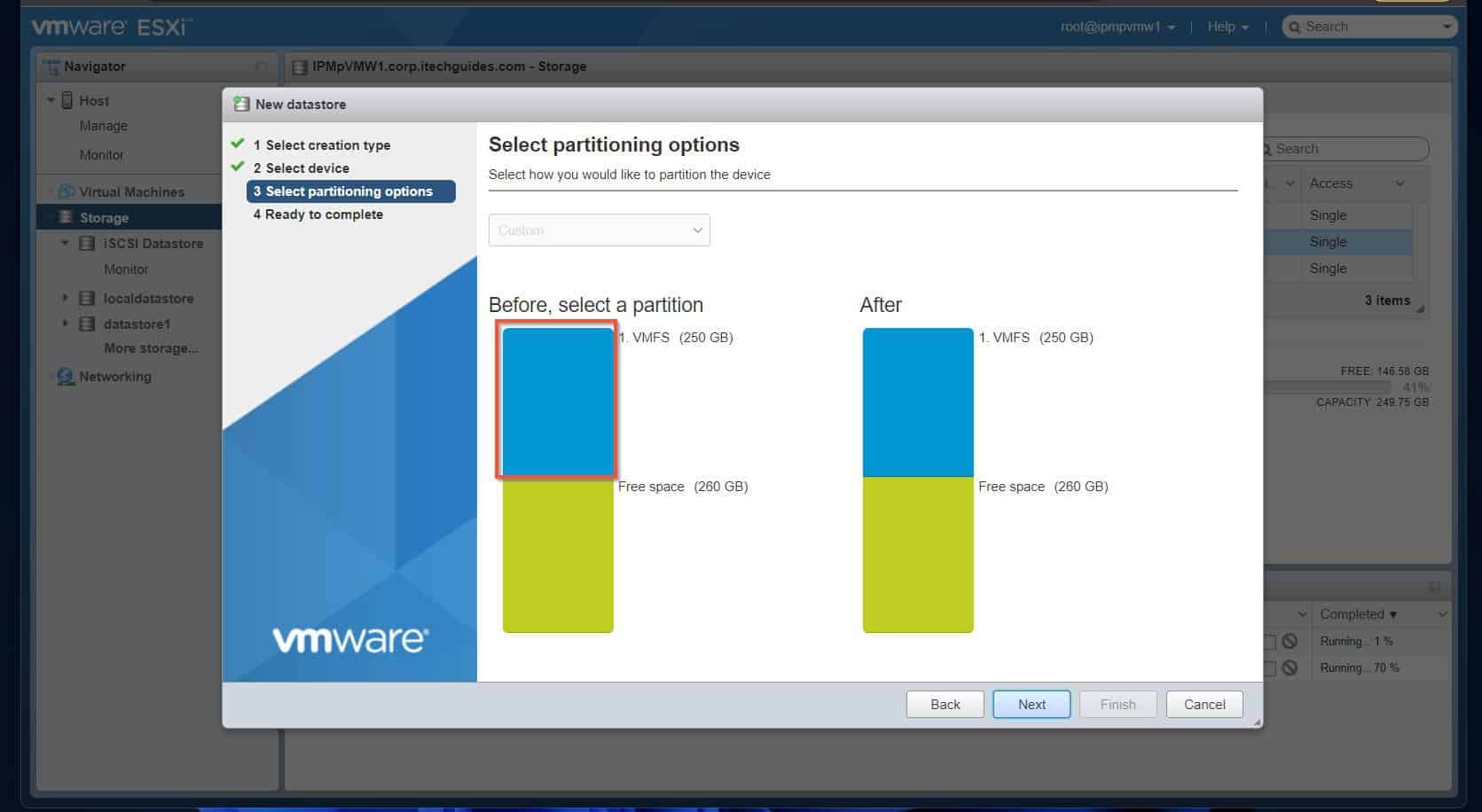Click the Next button
The image size is (1482, 812).
[x=1031, y=704]
